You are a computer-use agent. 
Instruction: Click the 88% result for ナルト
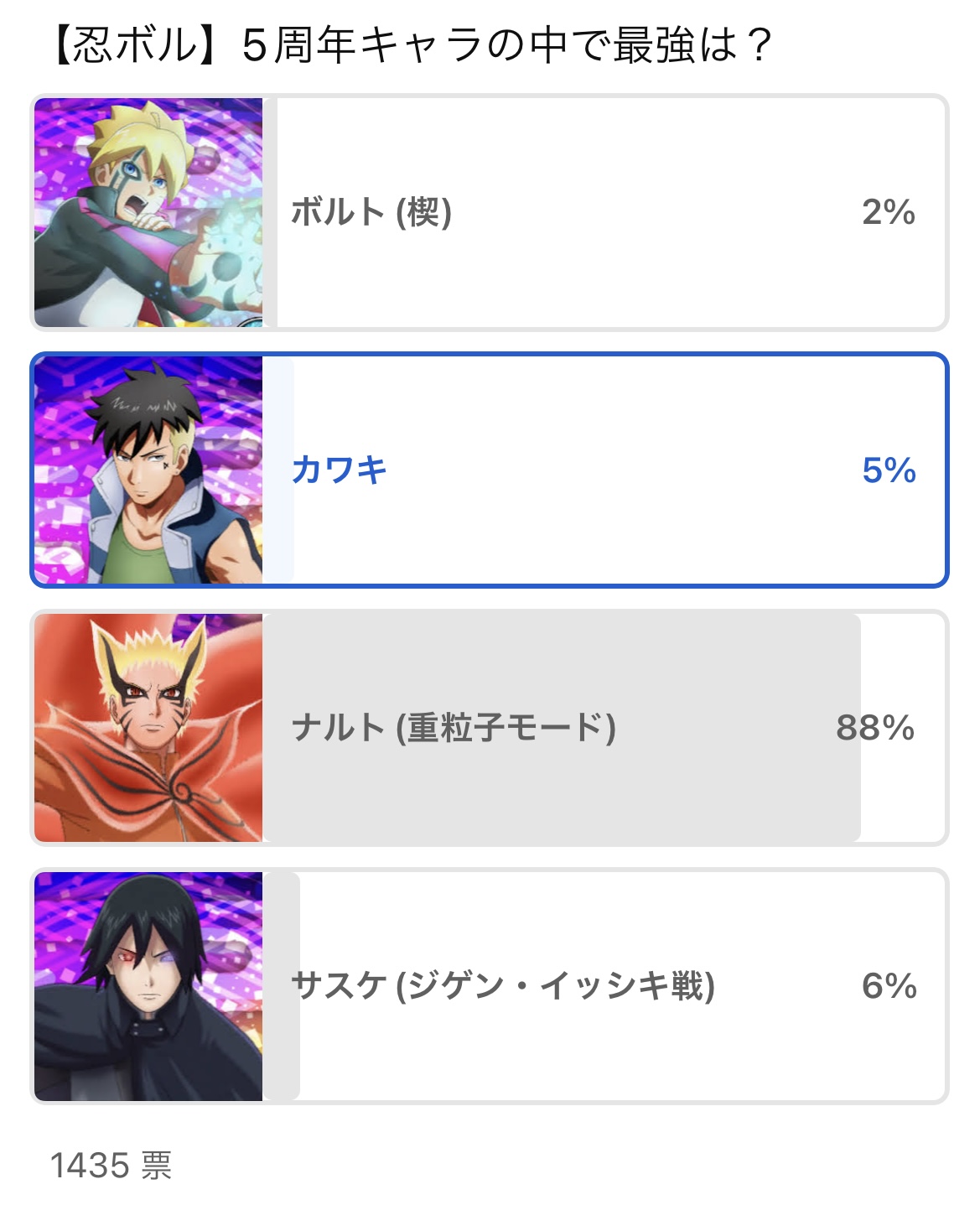coord(875,728)
